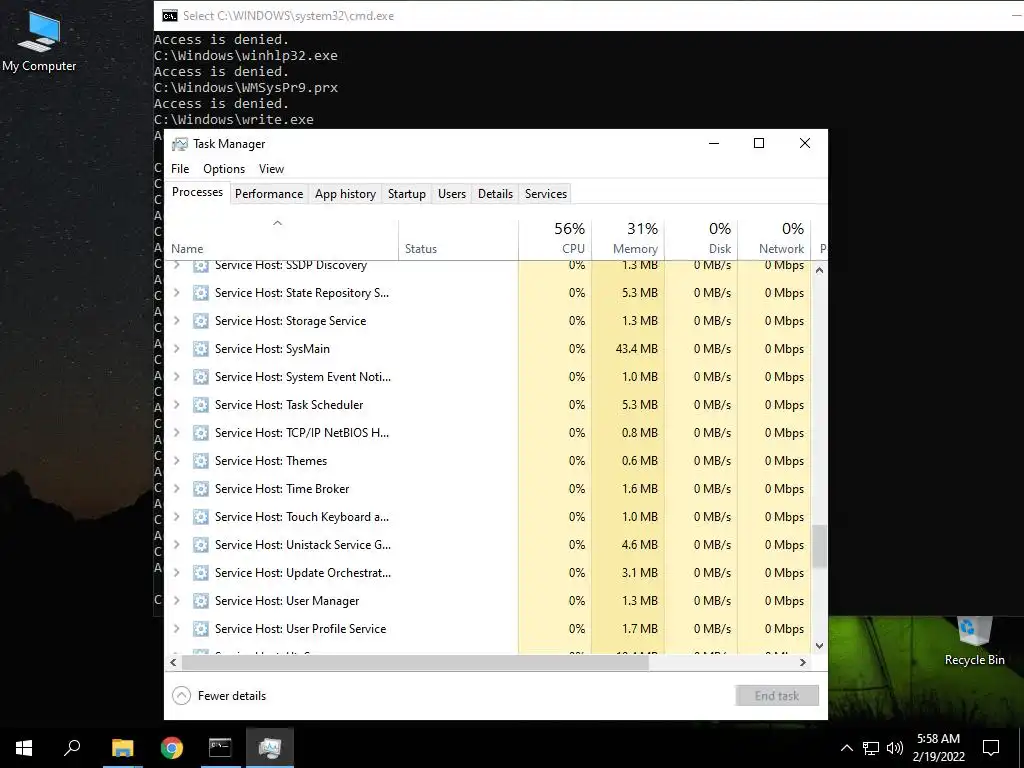Click gear icon of Service Host: User Manager

[200, 601]
